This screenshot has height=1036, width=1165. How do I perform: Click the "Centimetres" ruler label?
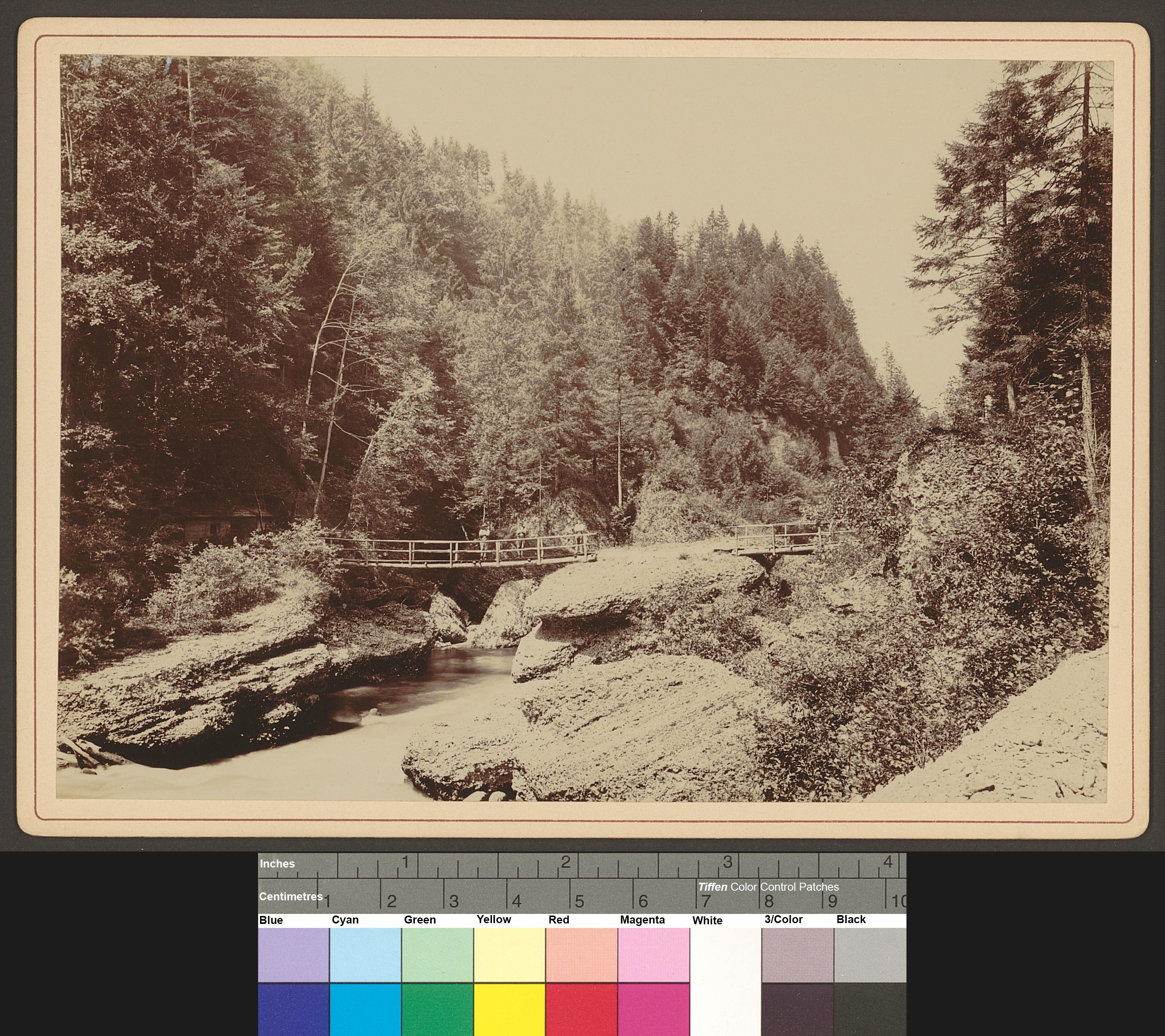point(291,896)
